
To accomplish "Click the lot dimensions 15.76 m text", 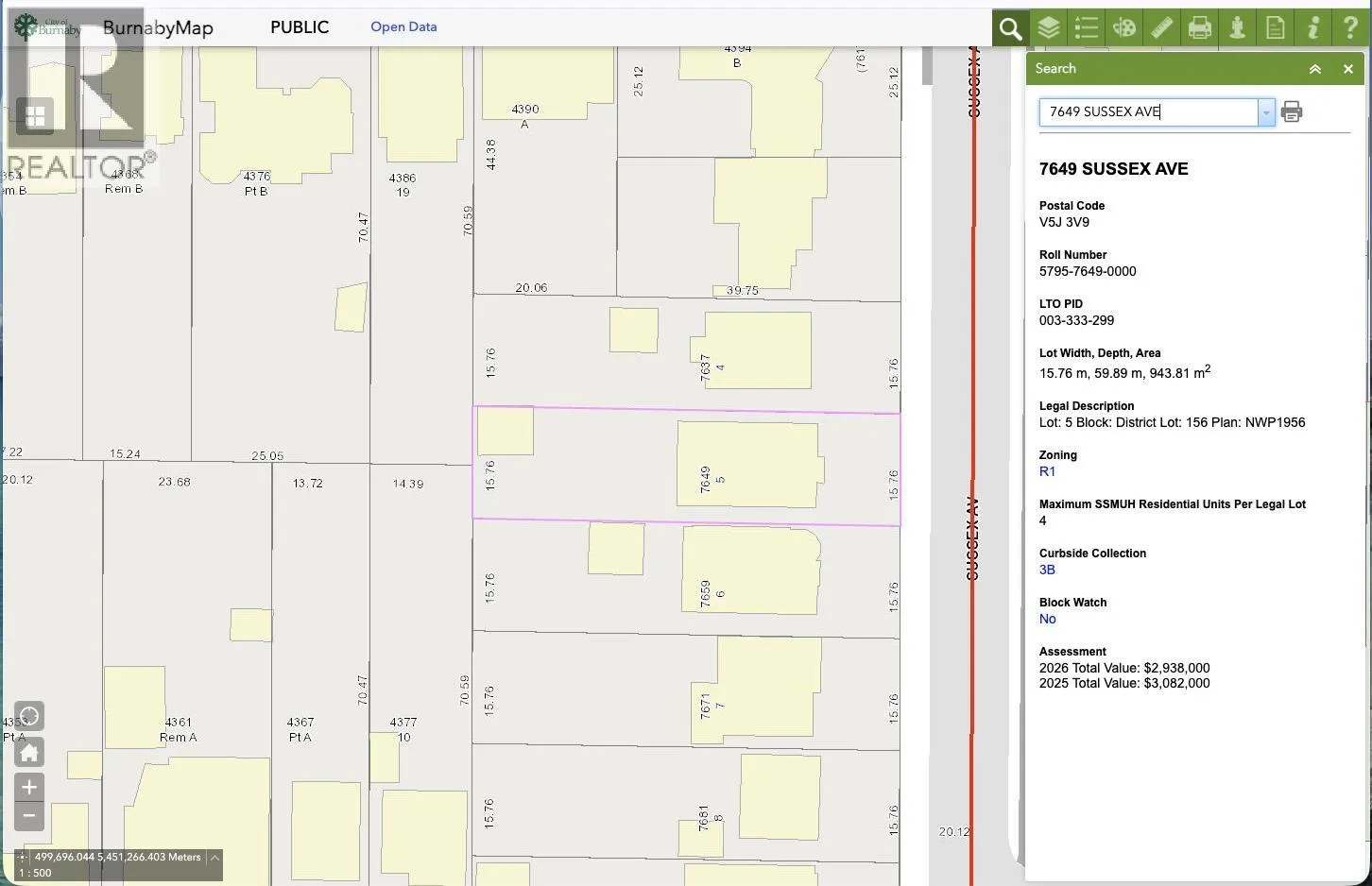I will tap(1124, 372).
